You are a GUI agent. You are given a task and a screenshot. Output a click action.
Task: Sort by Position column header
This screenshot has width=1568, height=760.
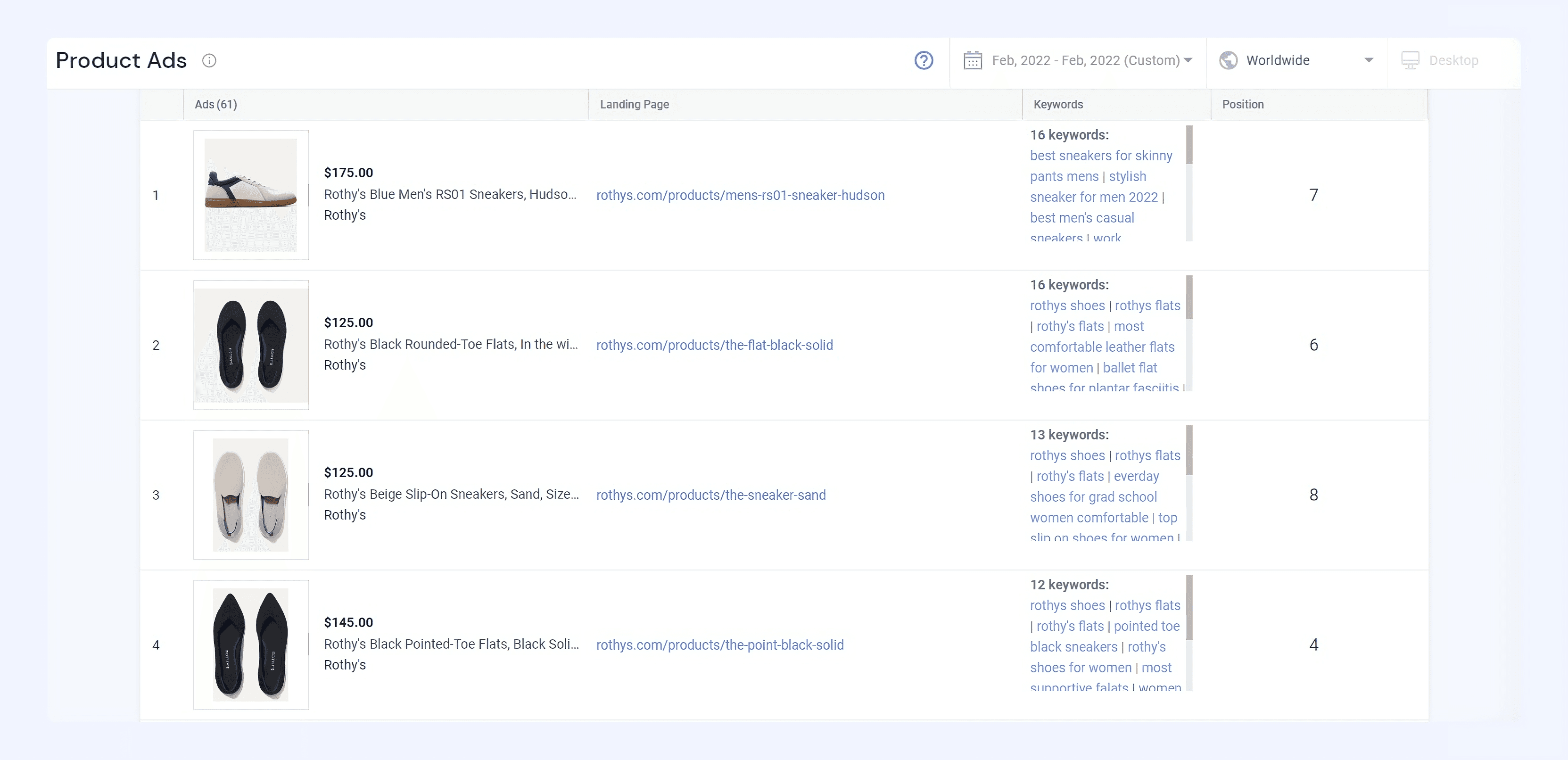click(1242, 104)
